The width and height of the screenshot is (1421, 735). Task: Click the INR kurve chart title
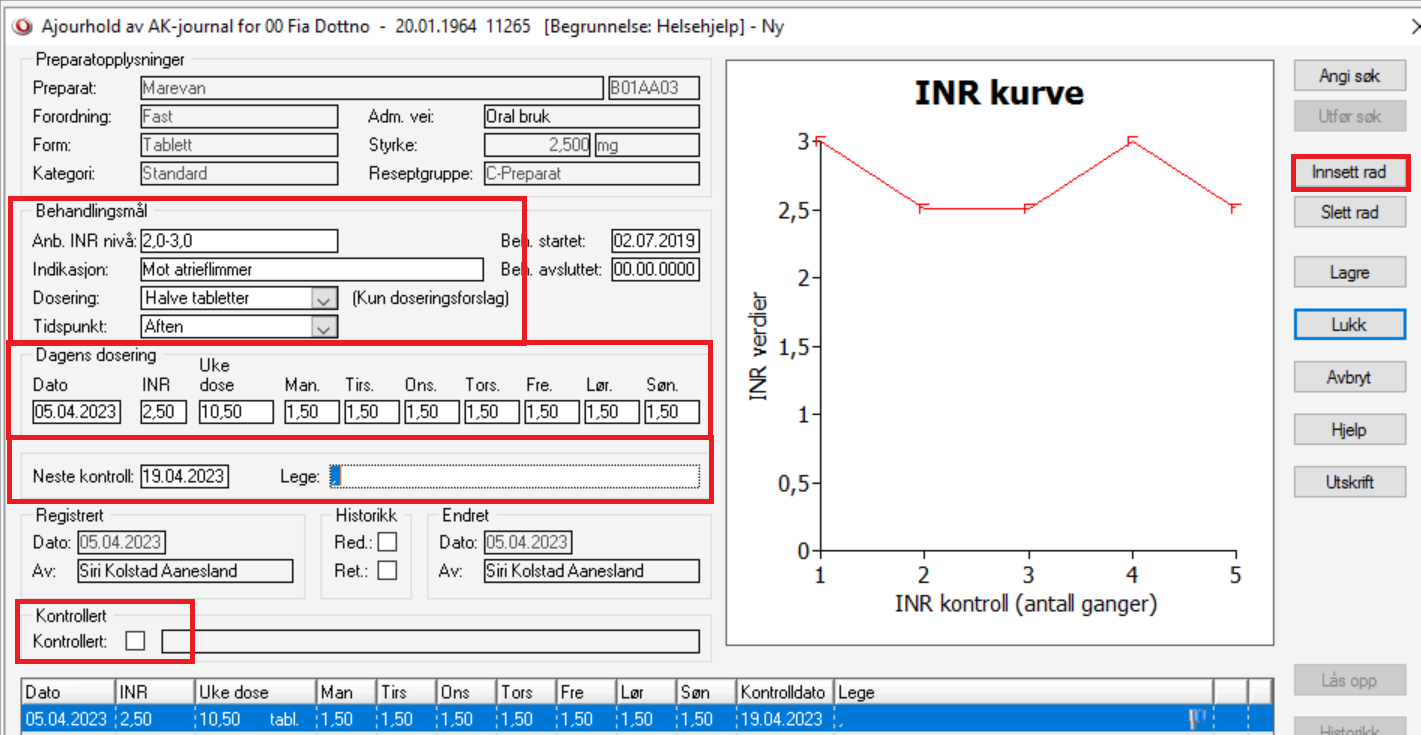(999, 93)
